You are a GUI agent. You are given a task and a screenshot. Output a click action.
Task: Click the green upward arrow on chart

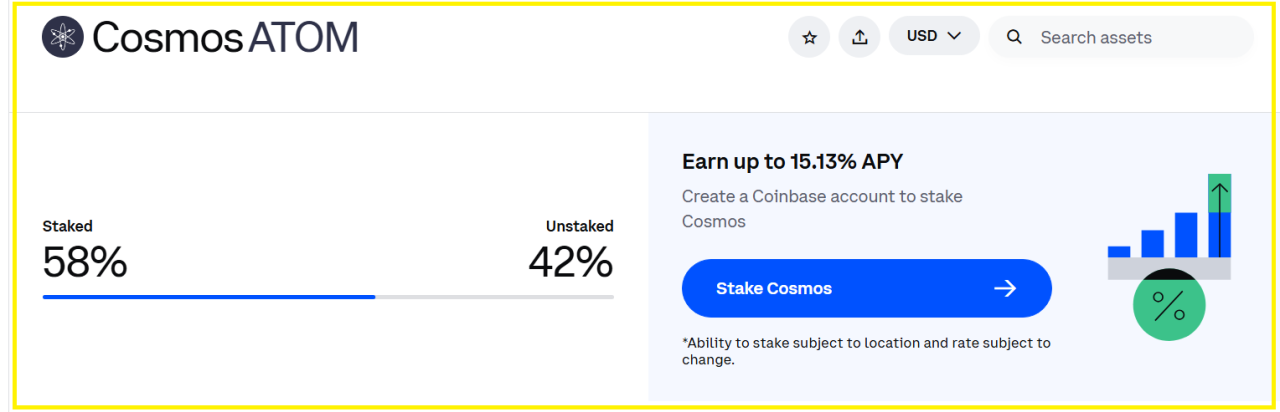click(1219, 194)
